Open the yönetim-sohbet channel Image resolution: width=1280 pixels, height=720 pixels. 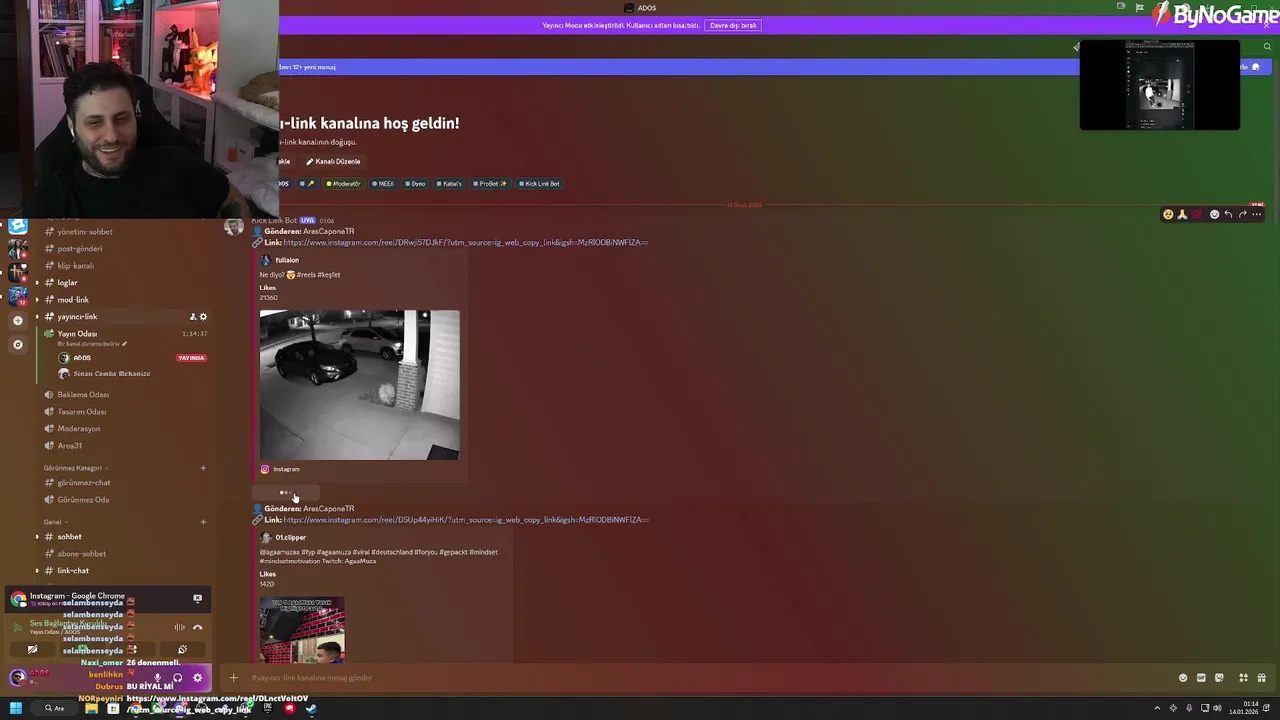84,231
